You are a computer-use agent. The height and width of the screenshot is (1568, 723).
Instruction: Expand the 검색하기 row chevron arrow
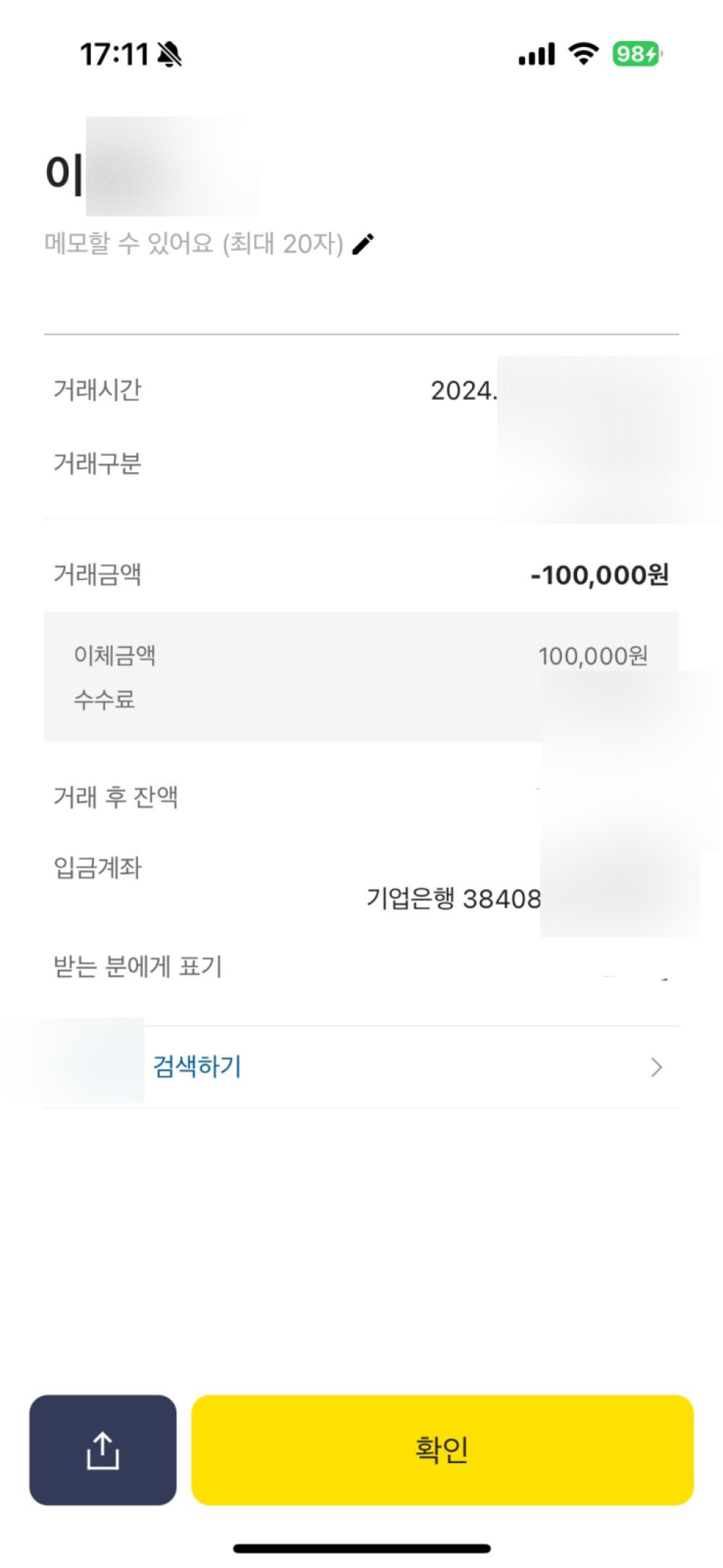pyautogui.click(x=656, y=1067)
